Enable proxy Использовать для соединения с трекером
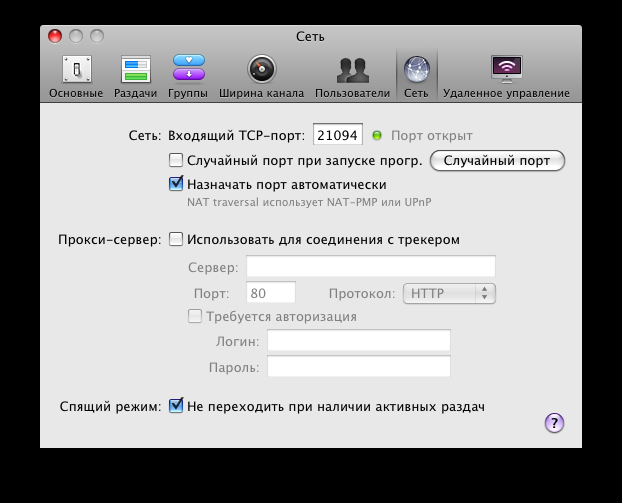This screenshot has width=622, height=503. click(x=176, y=239)
